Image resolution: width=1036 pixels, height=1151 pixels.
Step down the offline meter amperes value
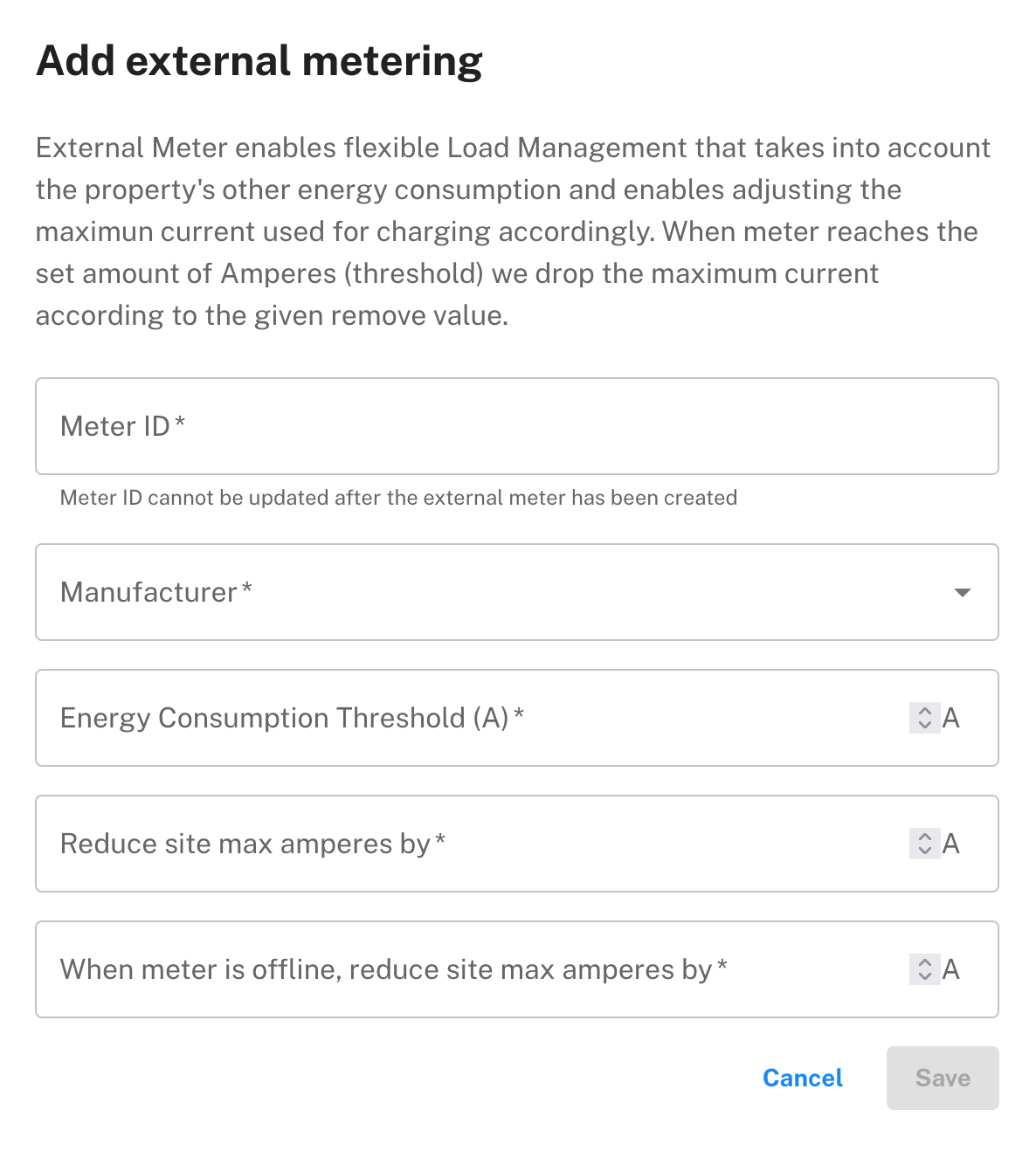coord(924,976)
